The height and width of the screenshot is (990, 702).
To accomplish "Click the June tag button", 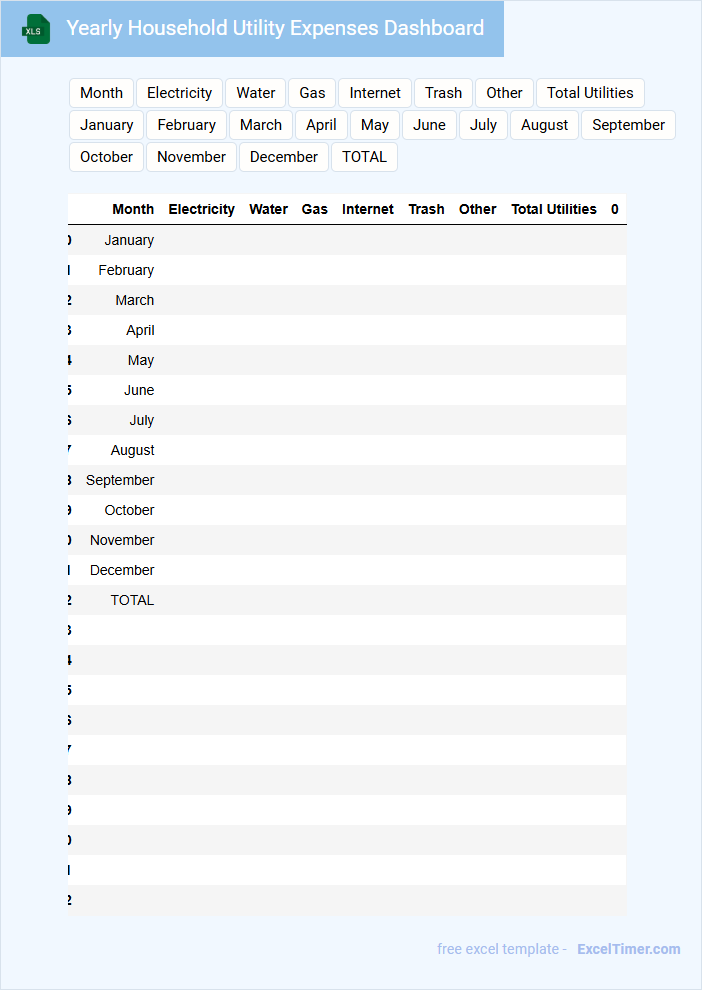I will 429,125.
